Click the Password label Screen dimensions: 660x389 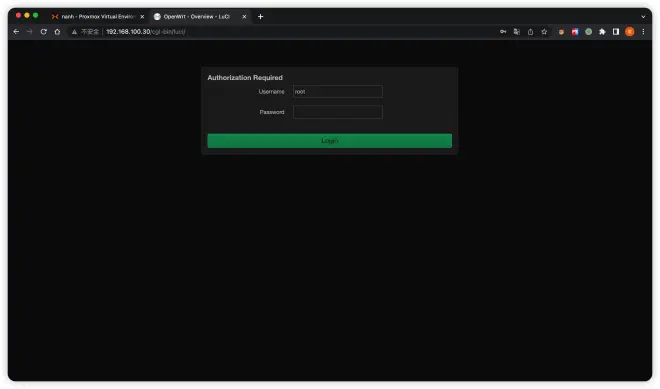(x=272, y=112)
